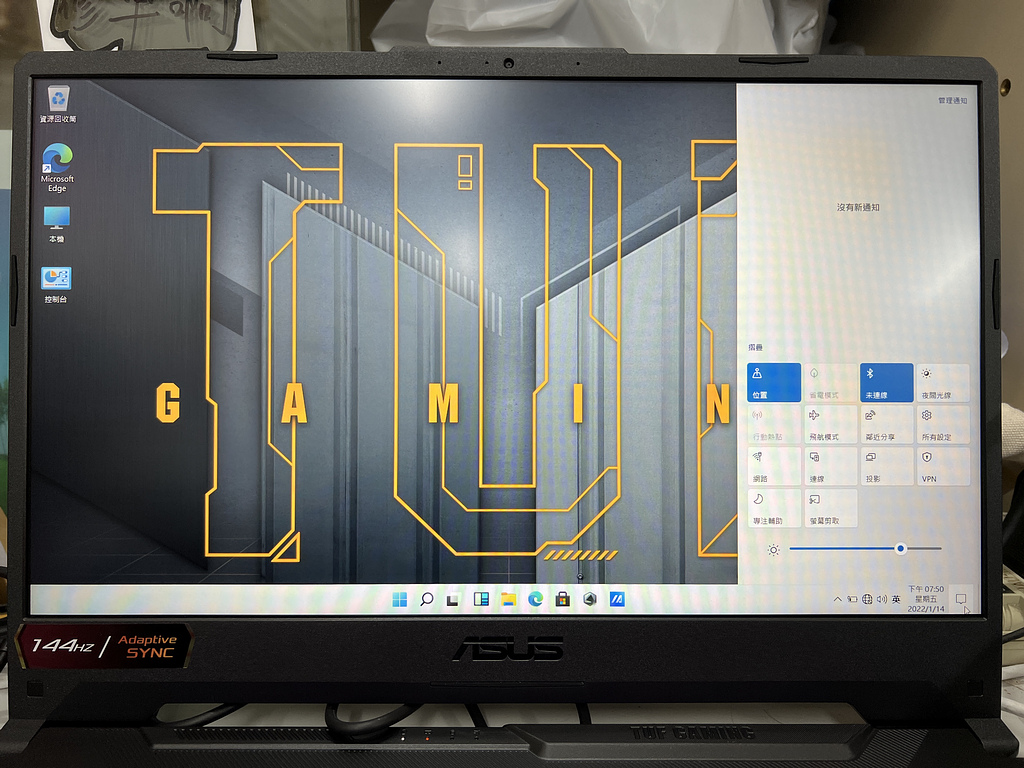Open the Recycle Bin desktop icon

pos(58,104)
